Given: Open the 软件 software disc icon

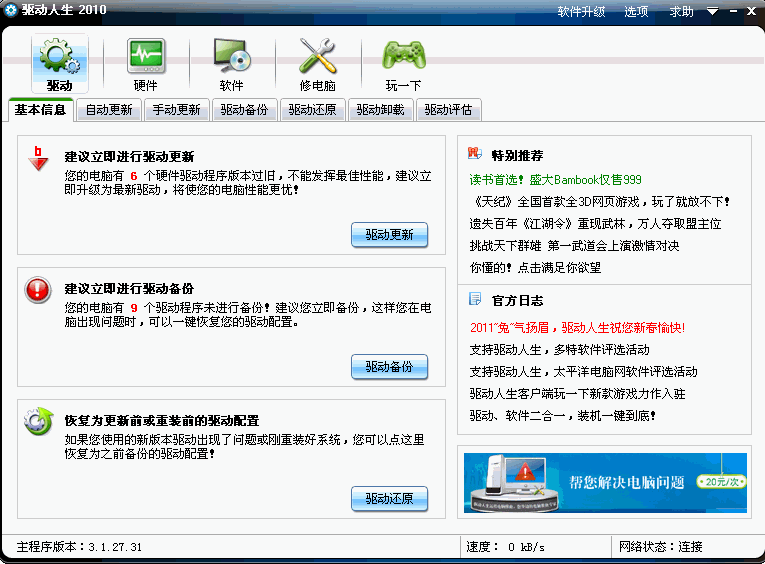Looking at the screenshot, I should (231, 63).
